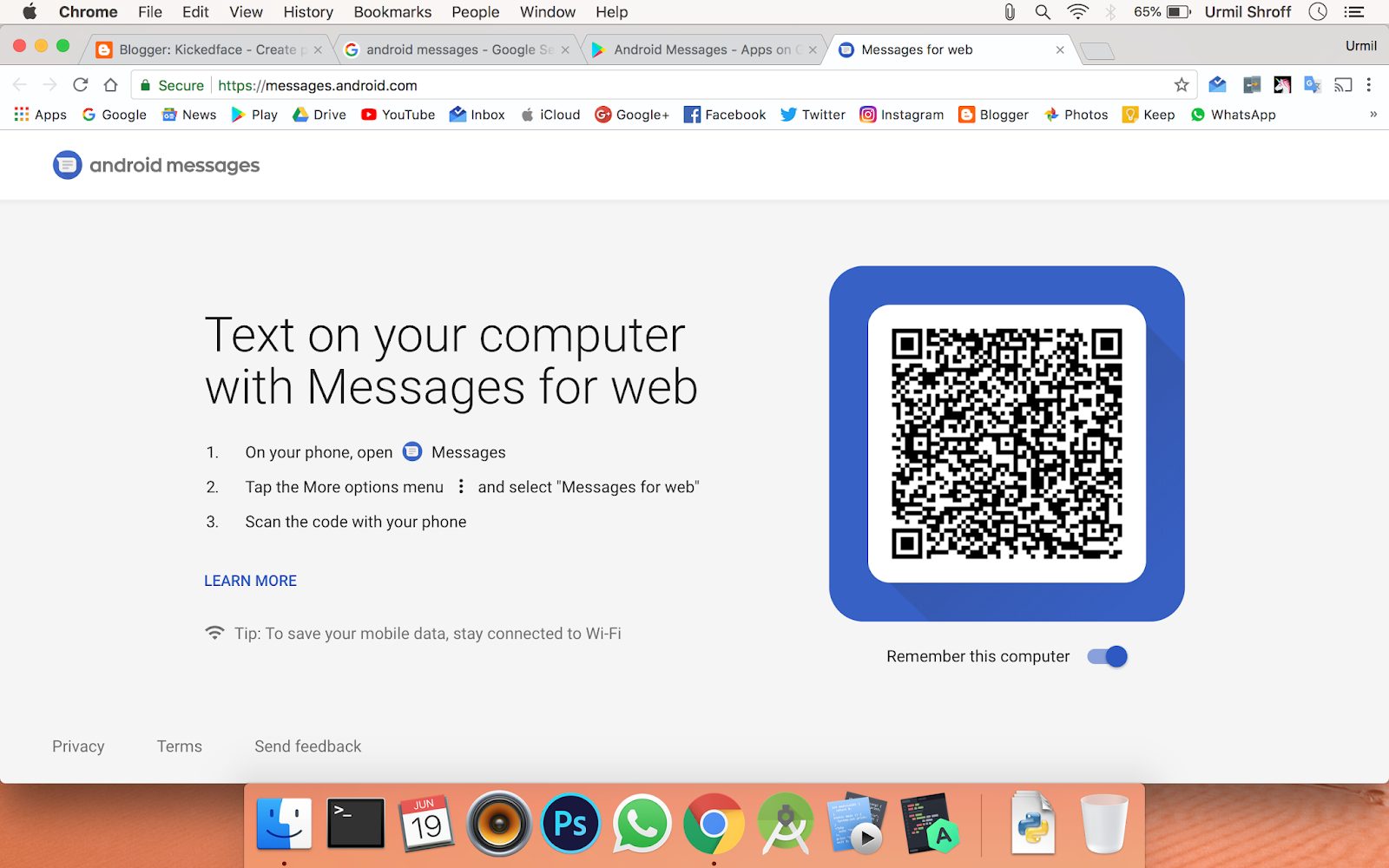The image size is (1389, 868).
Task: Open Blogger bookmark
Action: [994, 115]
